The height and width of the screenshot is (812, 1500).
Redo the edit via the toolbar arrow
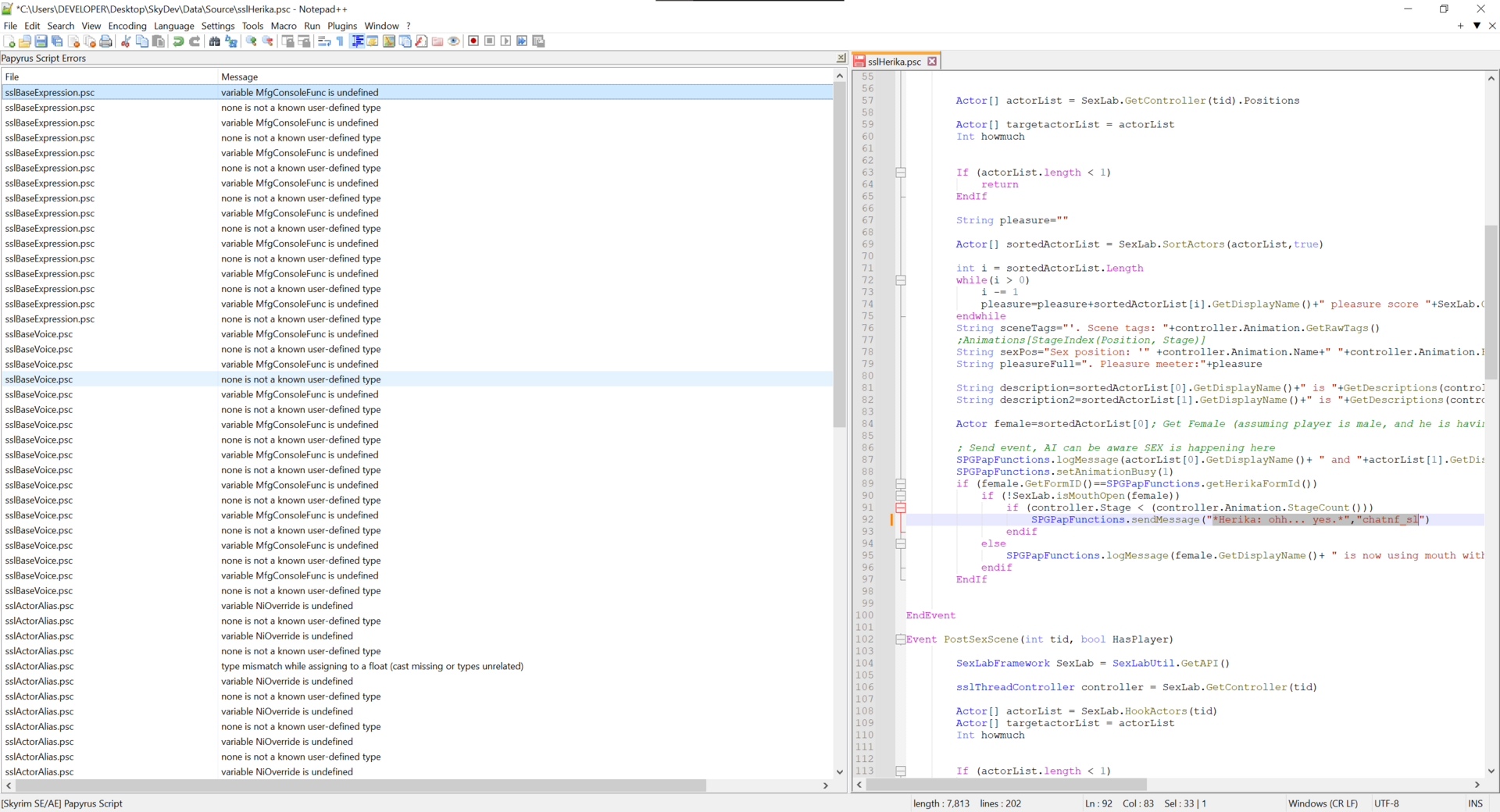195,41
